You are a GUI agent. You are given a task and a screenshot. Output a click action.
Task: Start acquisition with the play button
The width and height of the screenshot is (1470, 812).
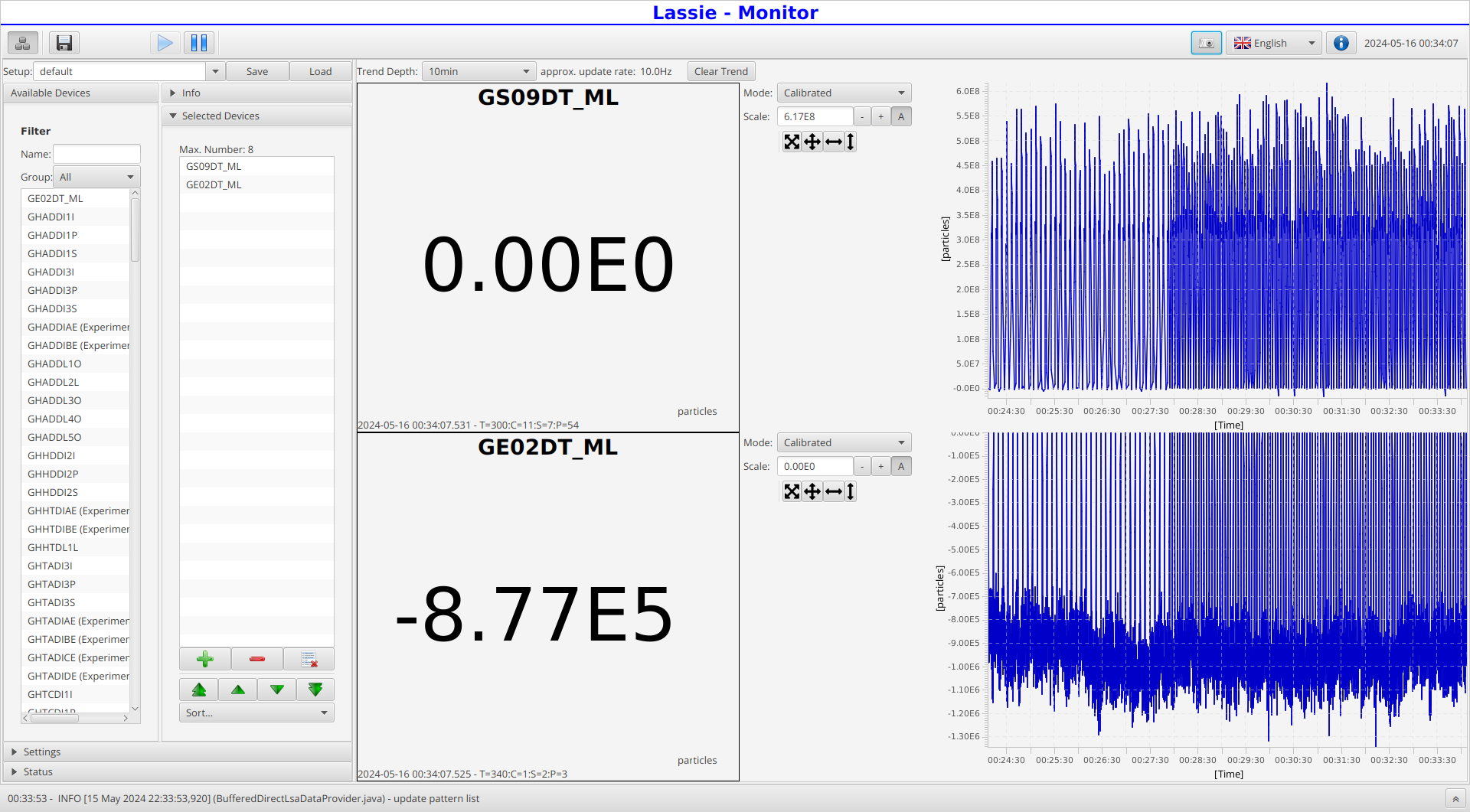[x=165, y=43]
